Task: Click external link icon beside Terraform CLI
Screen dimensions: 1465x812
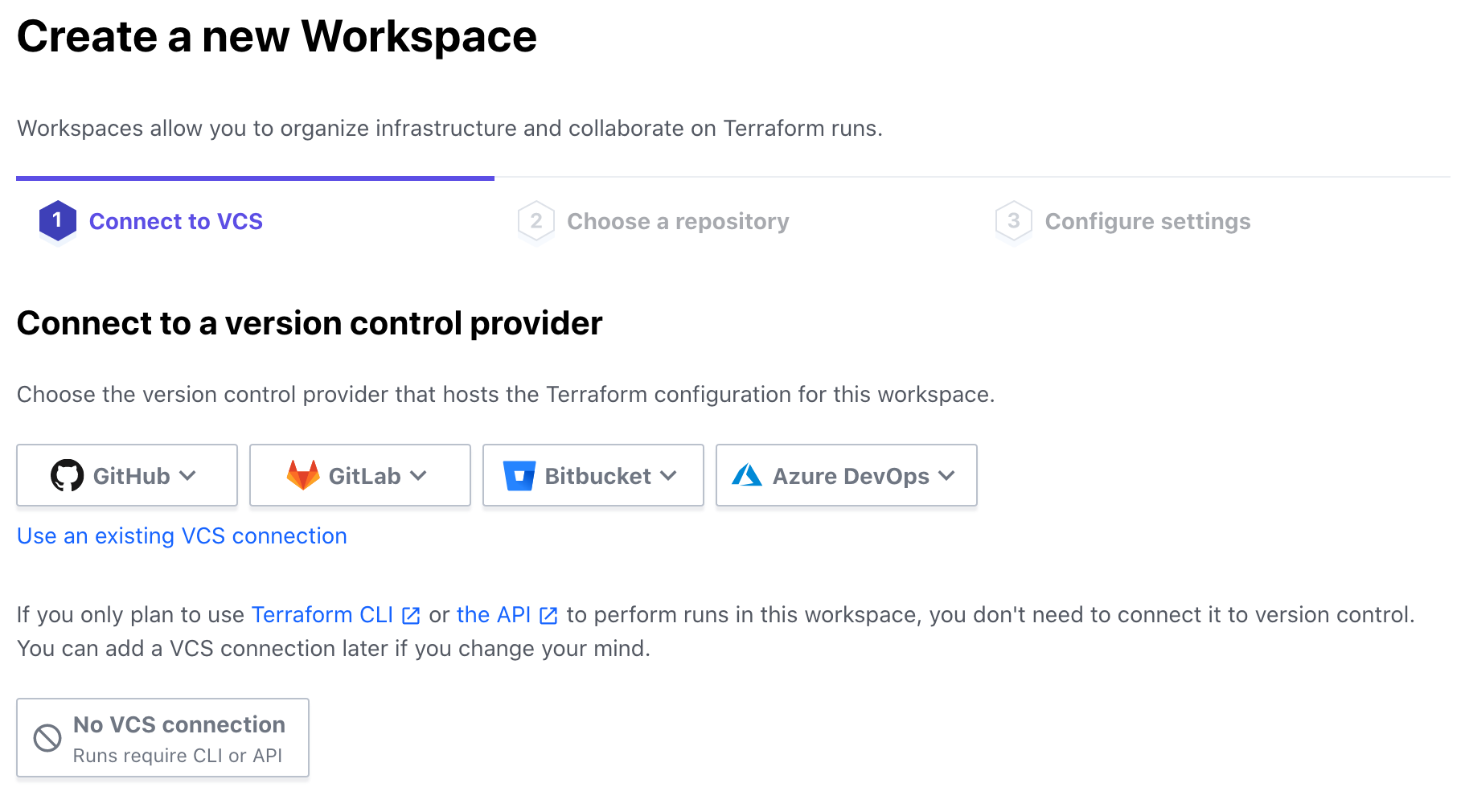Action: pyautogui.click(x=411, y=616)
